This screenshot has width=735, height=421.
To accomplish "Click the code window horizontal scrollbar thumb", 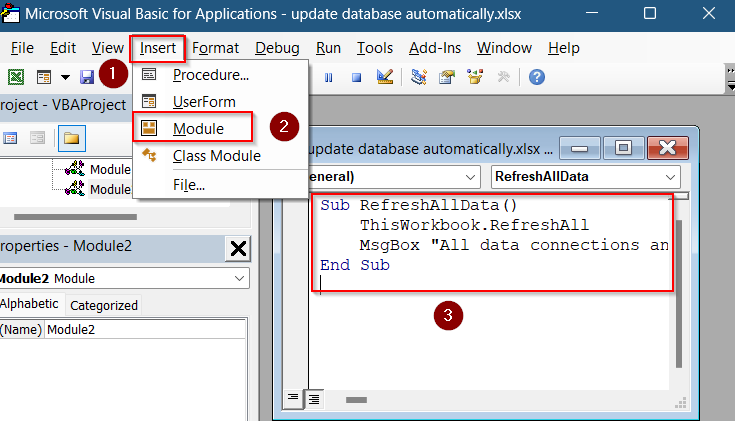I will click(356, 400).
